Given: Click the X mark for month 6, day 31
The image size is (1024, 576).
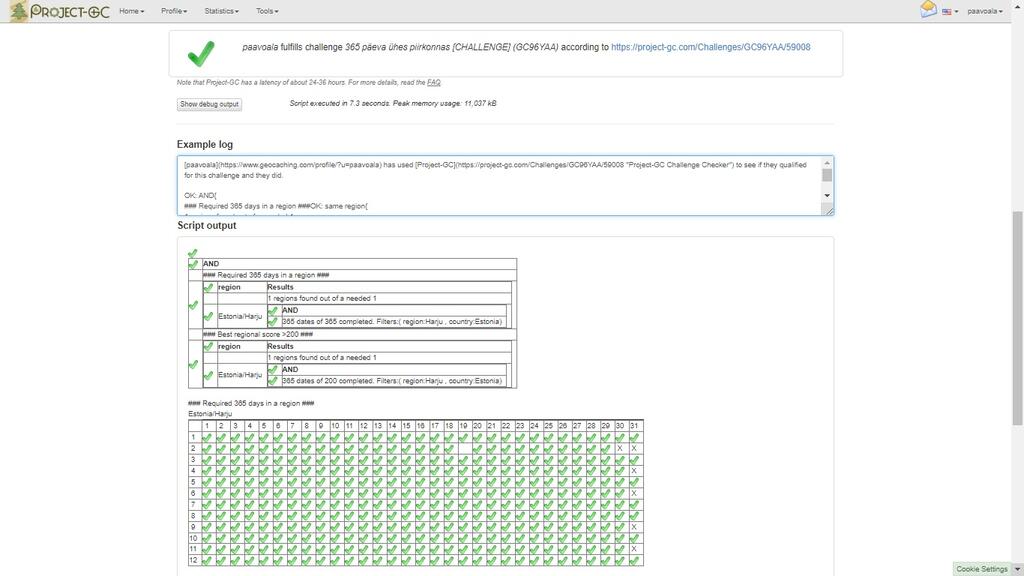Looking at the screenshot, I should [634, 493].
